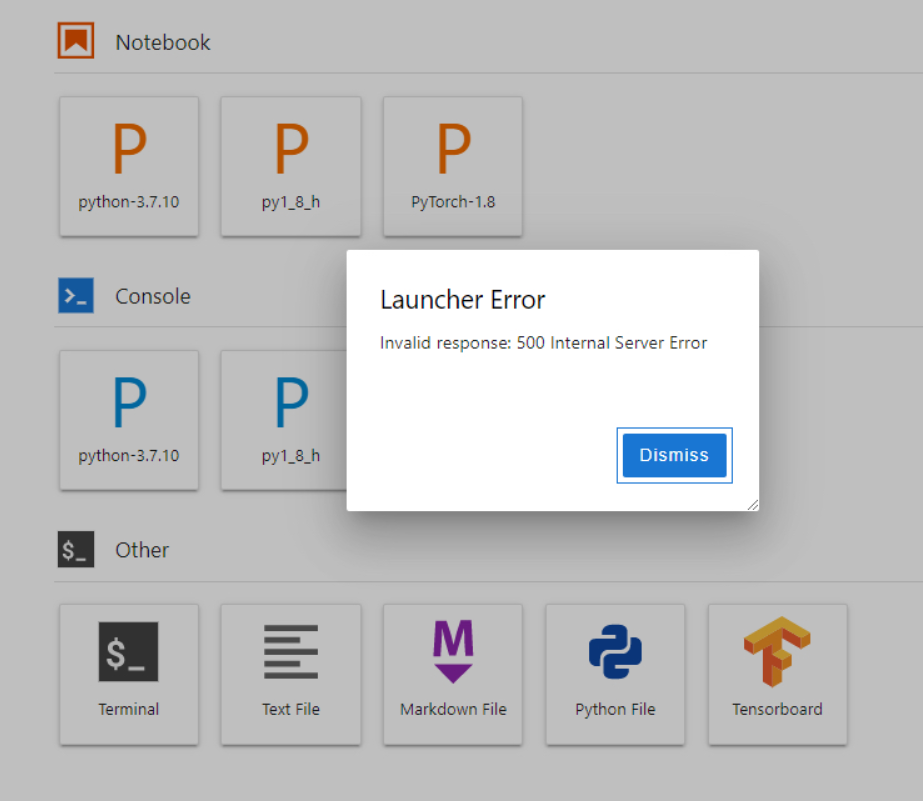
Task: Click the Notebook section bookmark icon
Action: (x=75, y=41)
